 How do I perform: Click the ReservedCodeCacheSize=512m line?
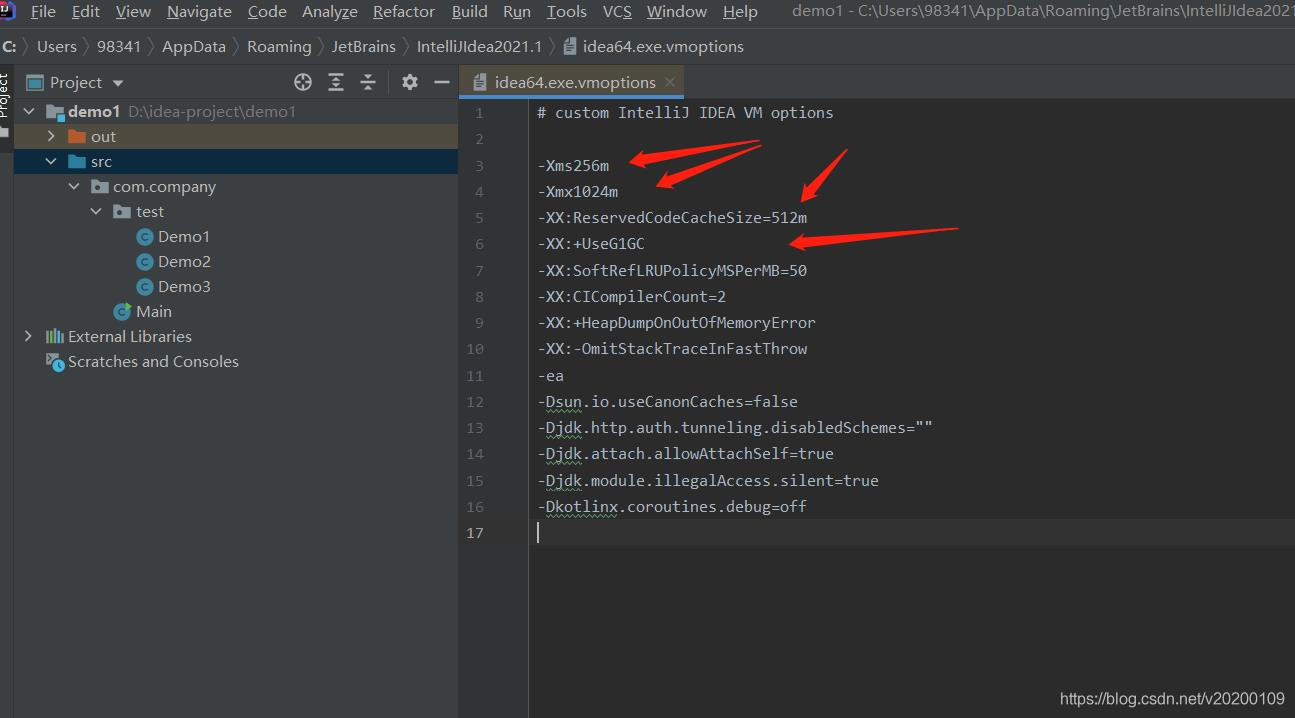pyautogui.click(x=672, y=218)
